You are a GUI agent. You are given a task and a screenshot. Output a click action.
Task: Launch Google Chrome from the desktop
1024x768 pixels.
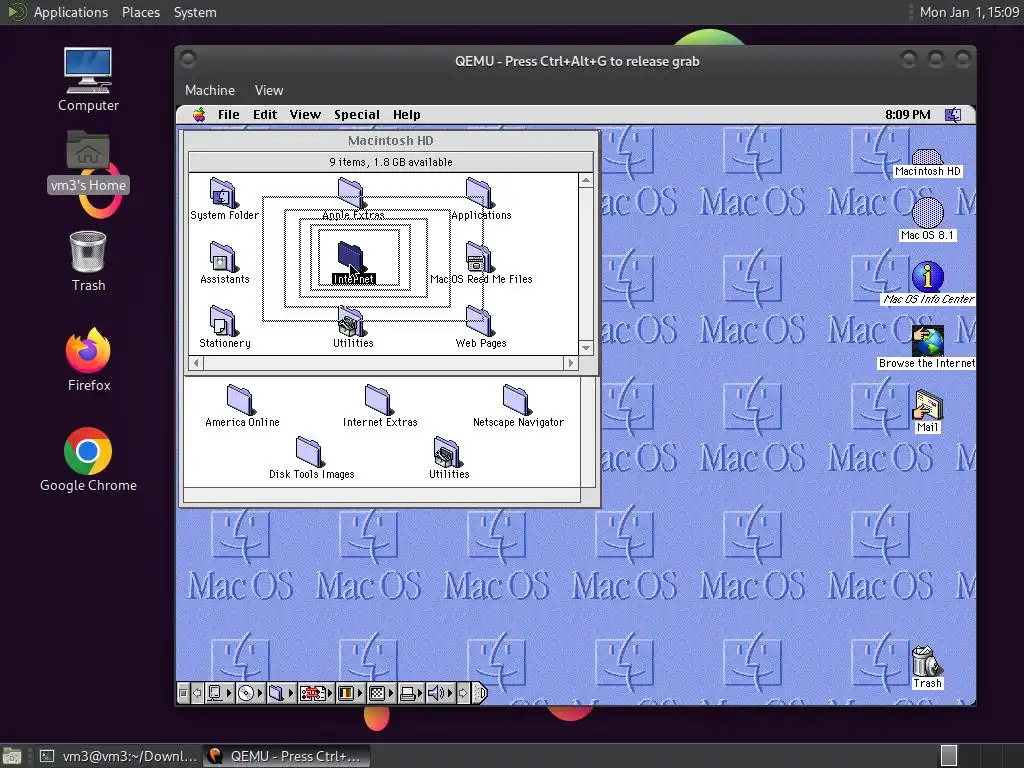(88, 460)
